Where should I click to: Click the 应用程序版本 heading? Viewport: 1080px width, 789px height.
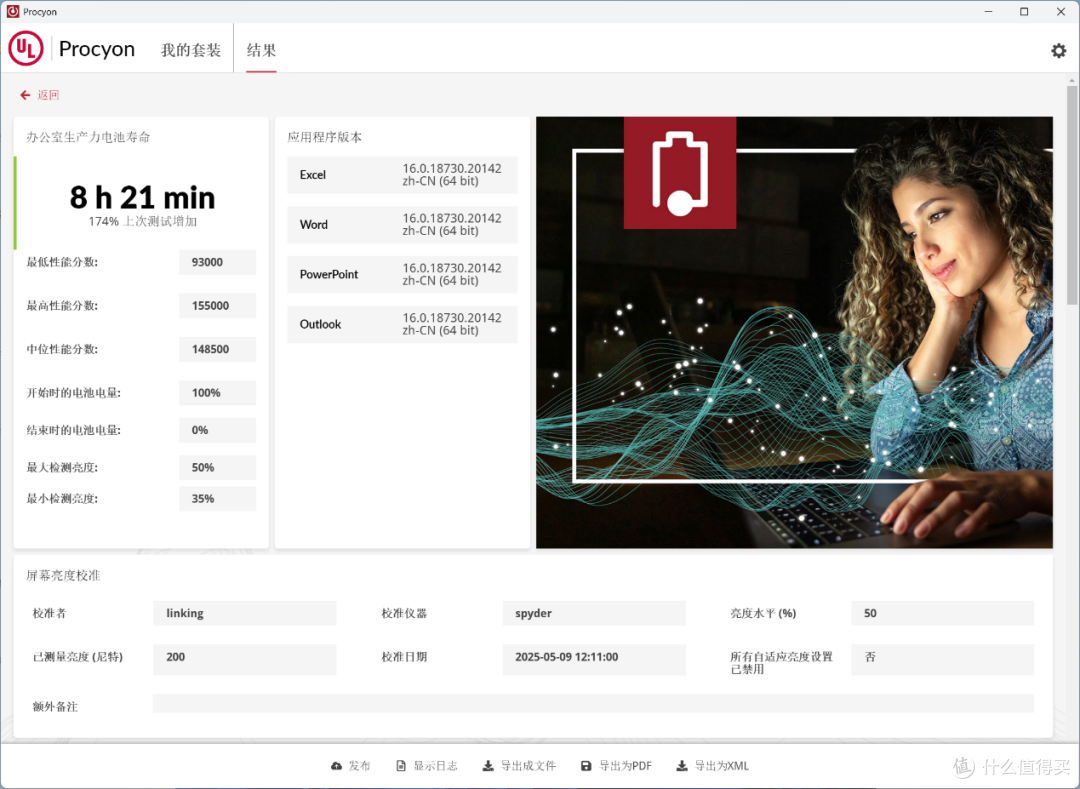coord(324,137)
